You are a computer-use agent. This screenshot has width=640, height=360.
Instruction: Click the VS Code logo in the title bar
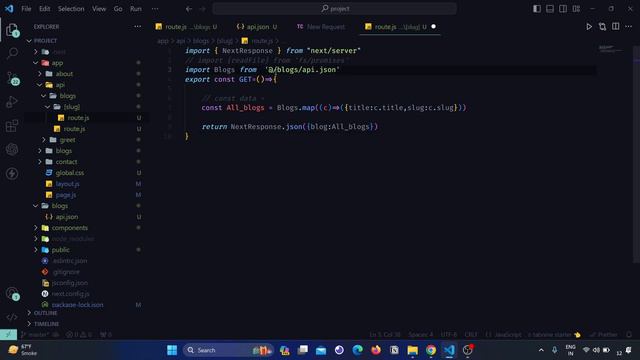click(9, 9)
